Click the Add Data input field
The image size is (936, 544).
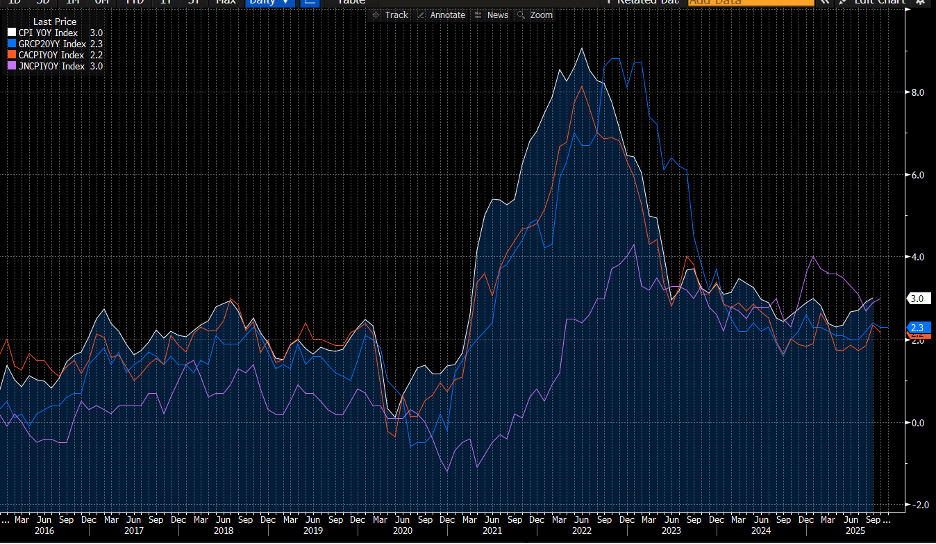750,3
